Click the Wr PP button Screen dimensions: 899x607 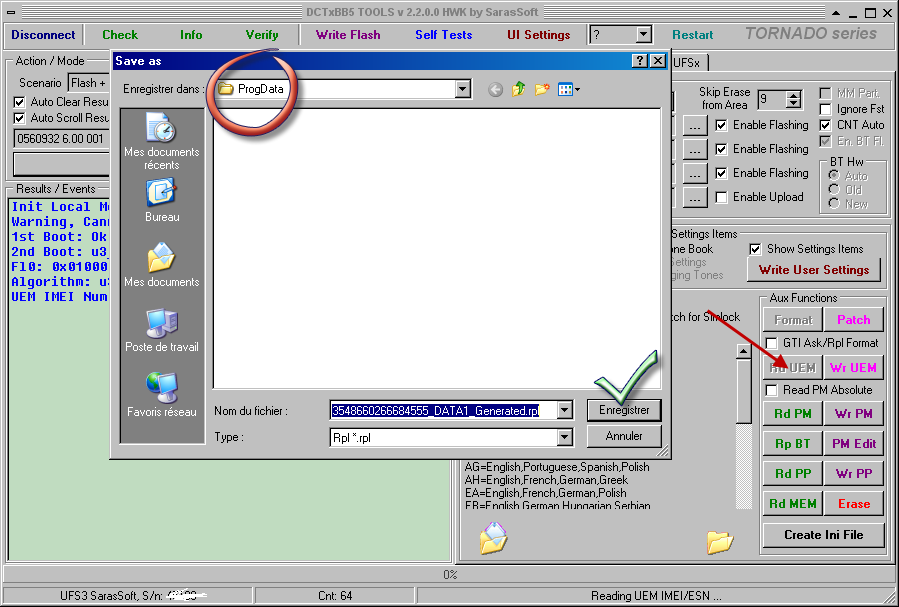tap(854, 473)
